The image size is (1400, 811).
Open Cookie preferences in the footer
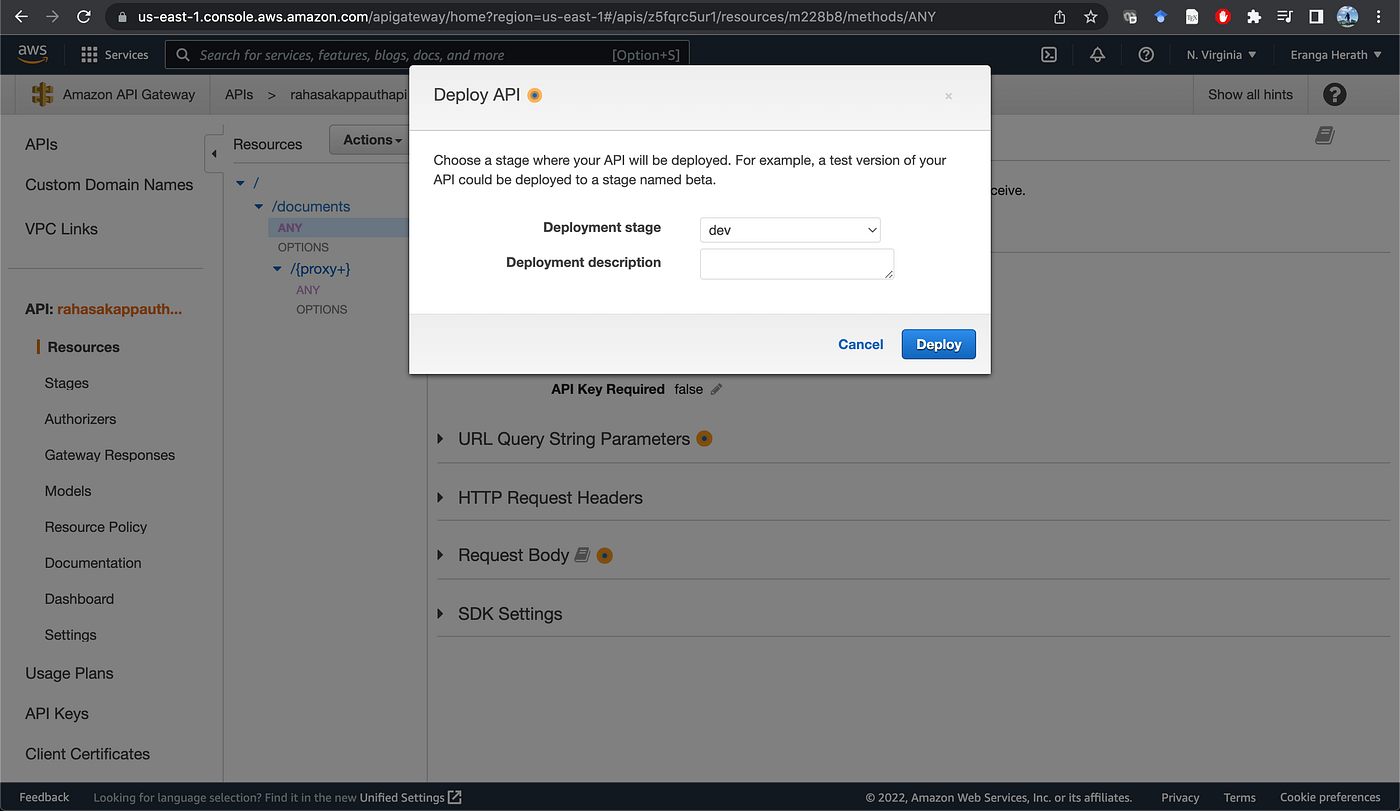click(1330, 797)
